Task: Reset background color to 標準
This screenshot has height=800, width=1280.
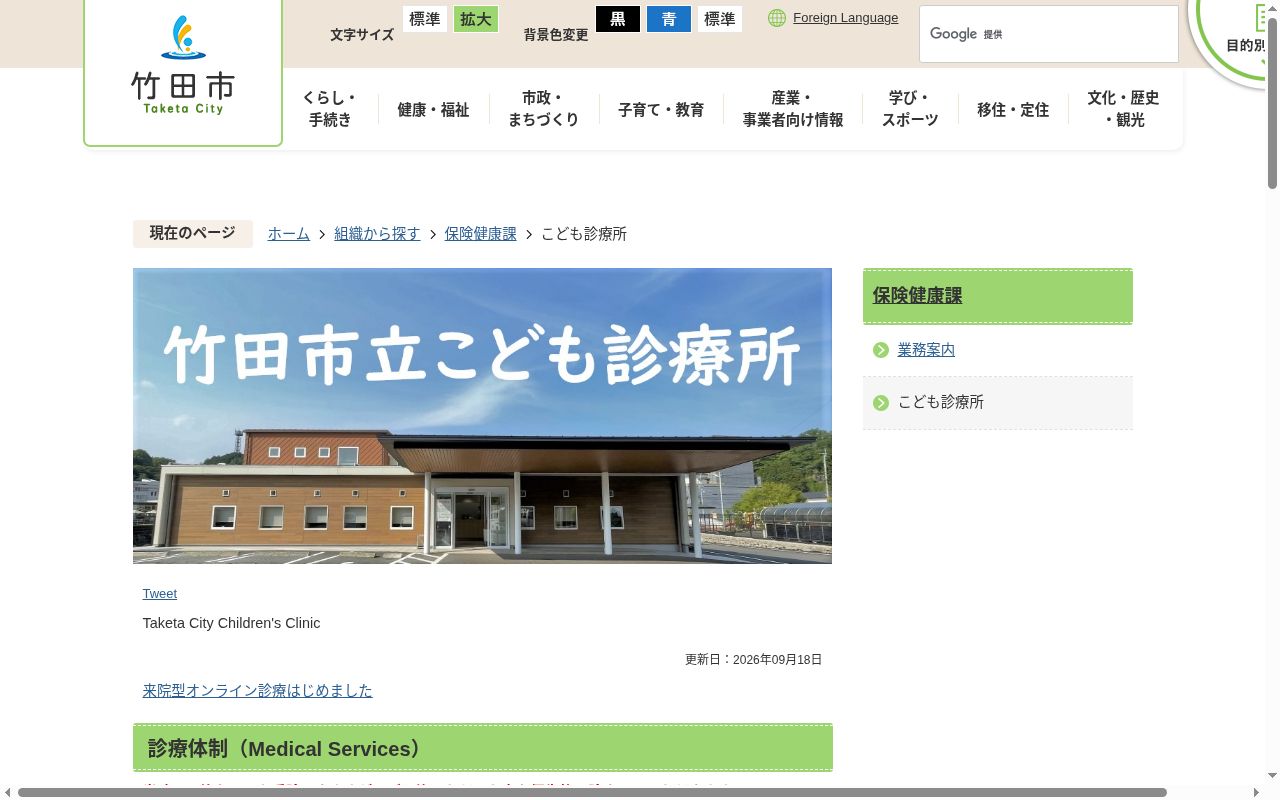Action: tap(720, 19)
